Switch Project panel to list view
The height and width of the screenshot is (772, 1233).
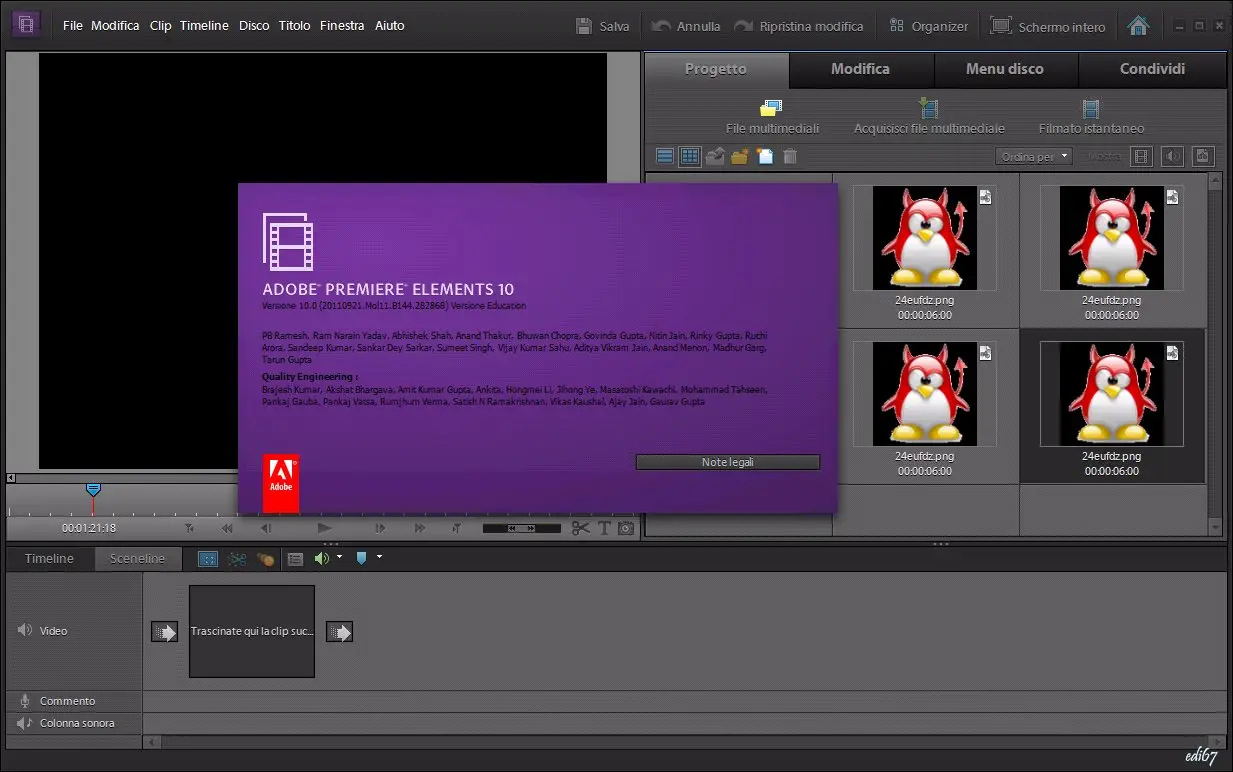[x=665, y=156]
